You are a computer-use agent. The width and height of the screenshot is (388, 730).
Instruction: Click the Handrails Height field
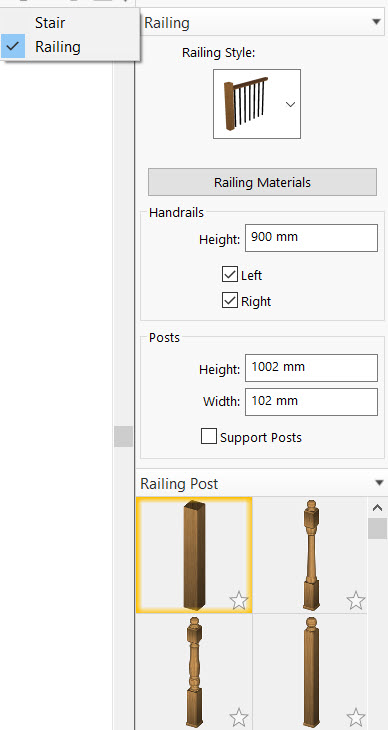coord(311,238)
